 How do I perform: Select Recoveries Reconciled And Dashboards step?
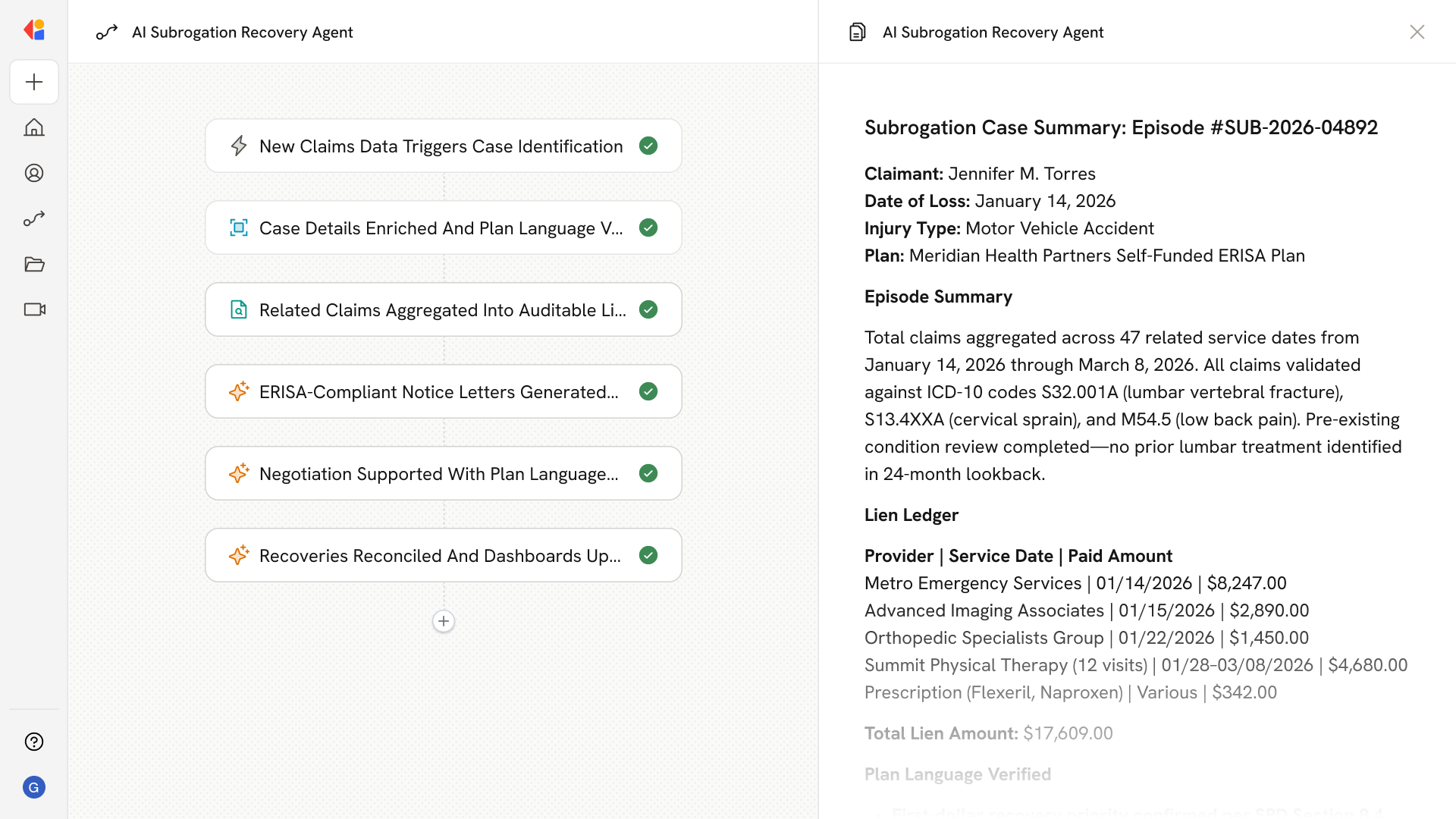pyautogui.click(x=441, y=556)
